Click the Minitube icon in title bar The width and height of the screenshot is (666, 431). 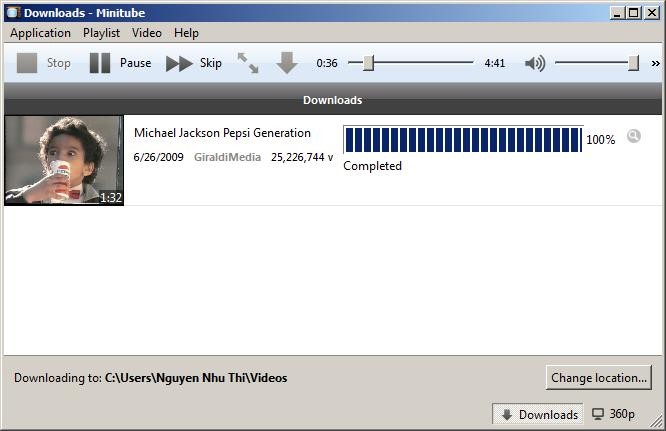tap(12, 13)
